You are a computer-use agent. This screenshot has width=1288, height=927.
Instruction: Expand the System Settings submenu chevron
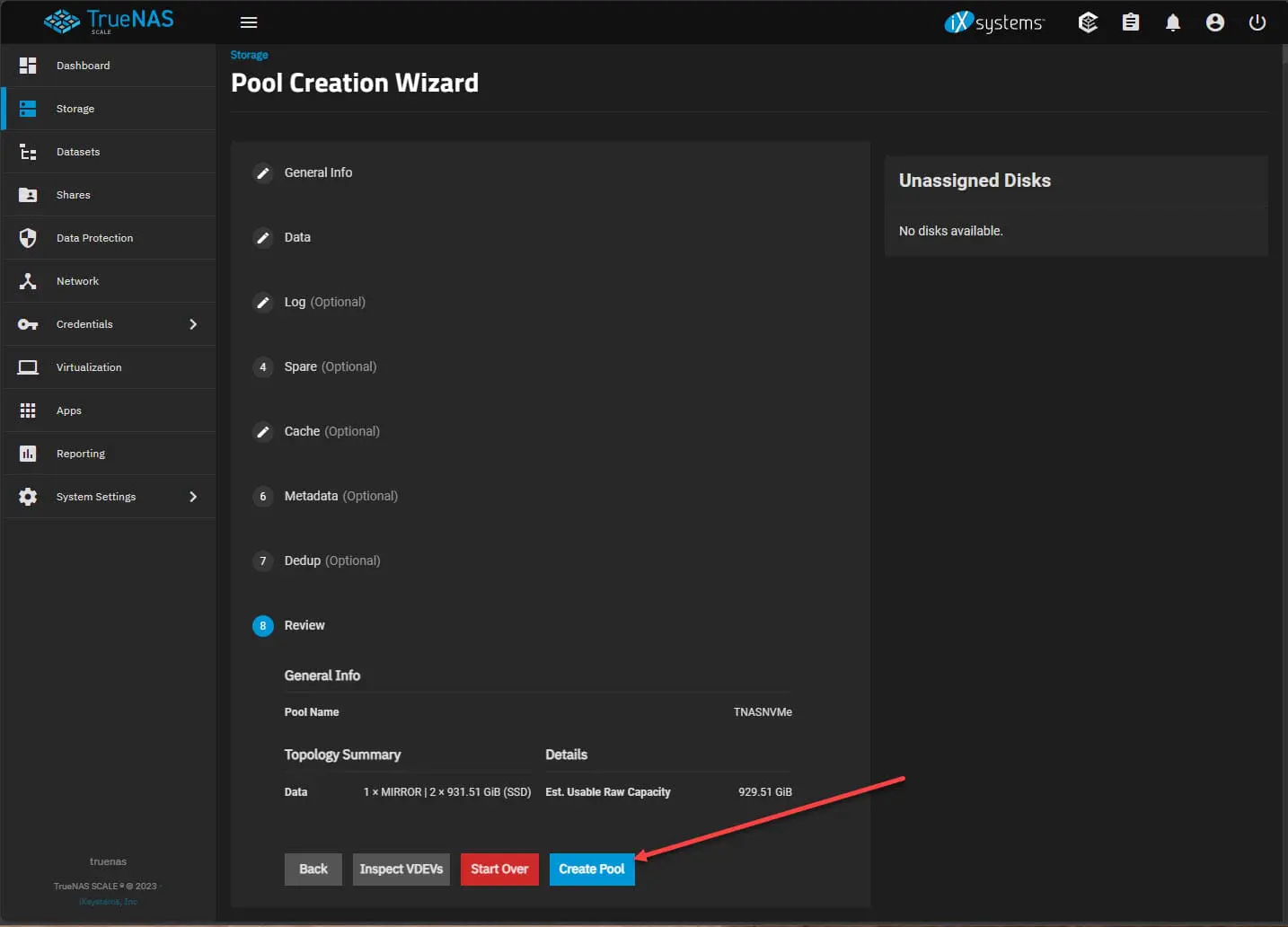193,497
